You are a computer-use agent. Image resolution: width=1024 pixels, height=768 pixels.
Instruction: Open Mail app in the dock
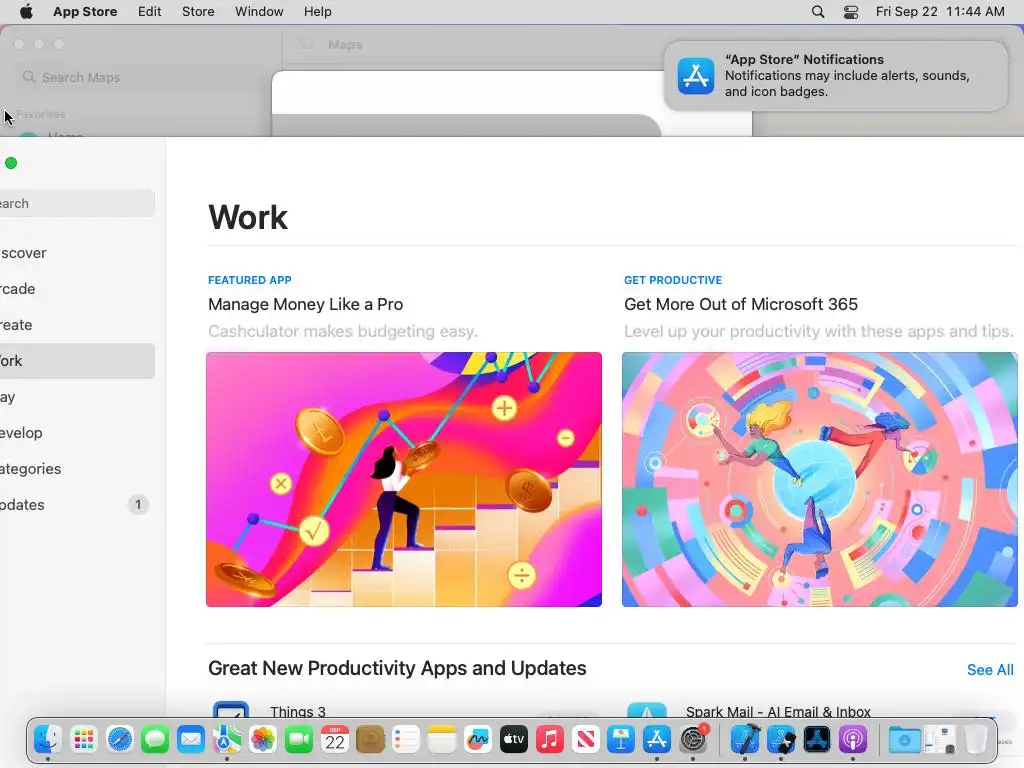pos(191,740)
